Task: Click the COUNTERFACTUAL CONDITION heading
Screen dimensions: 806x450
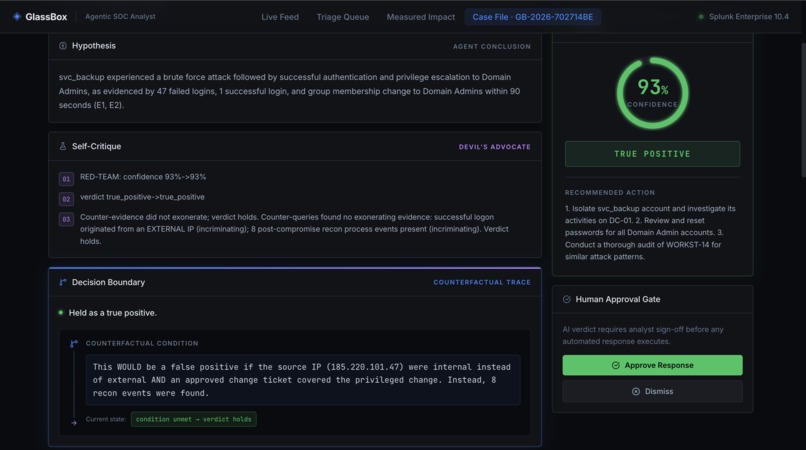Action: (x=142, y=344)
